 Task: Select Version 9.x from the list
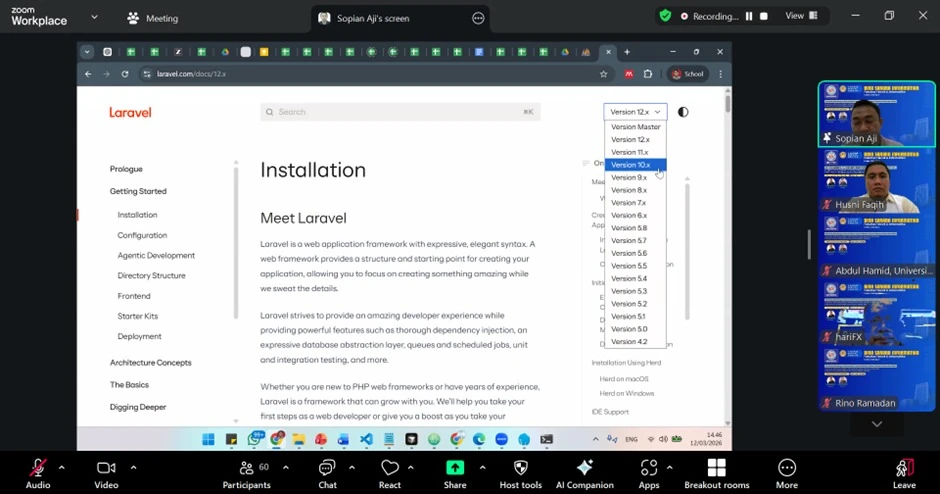(635, 177)
